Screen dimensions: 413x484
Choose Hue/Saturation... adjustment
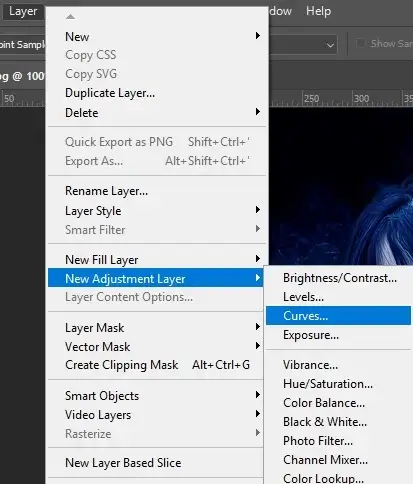click(338, 384)
